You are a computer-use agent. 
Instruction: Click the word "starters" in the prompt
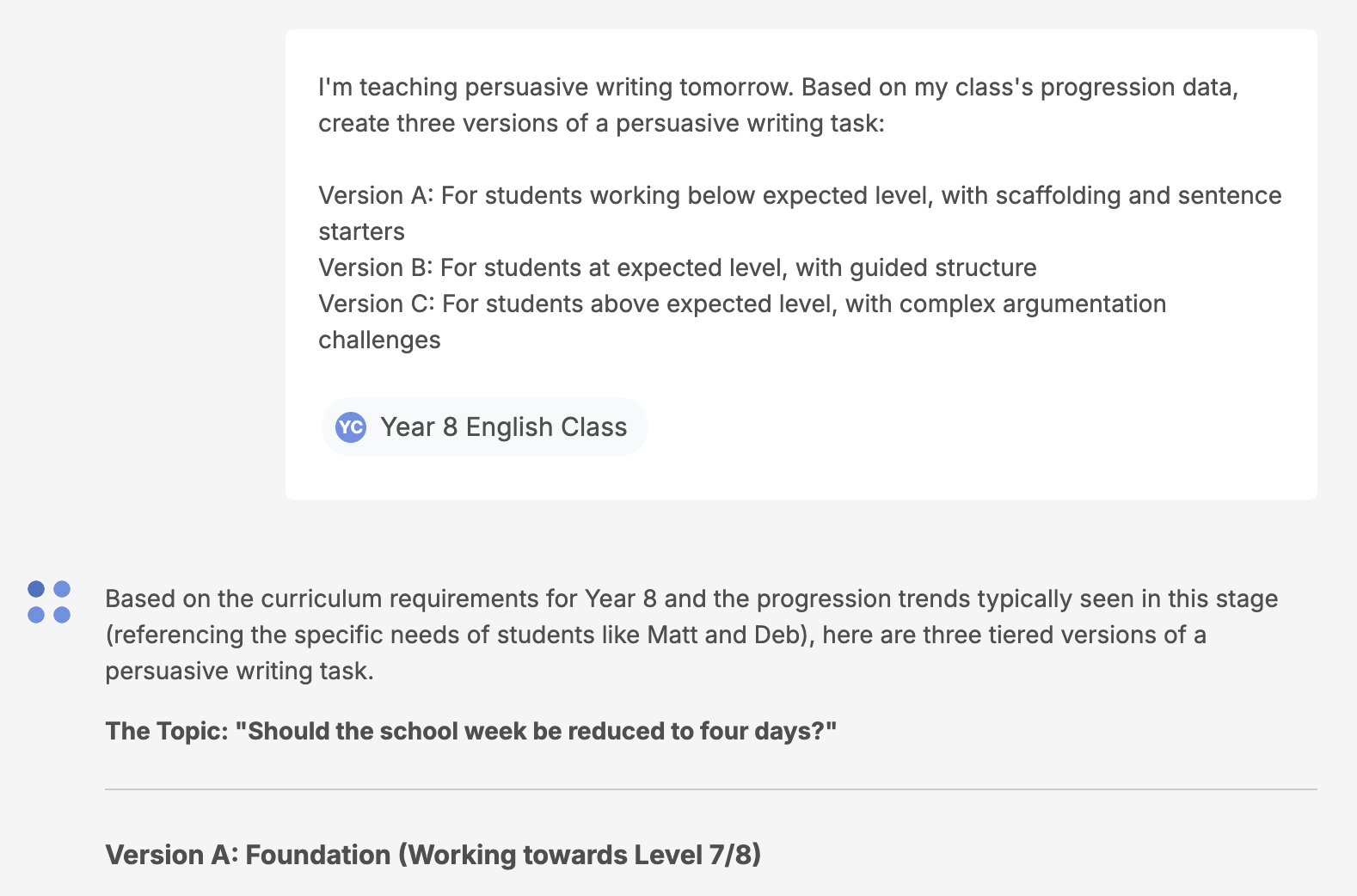pyautogui.click(x=361, y=231)
